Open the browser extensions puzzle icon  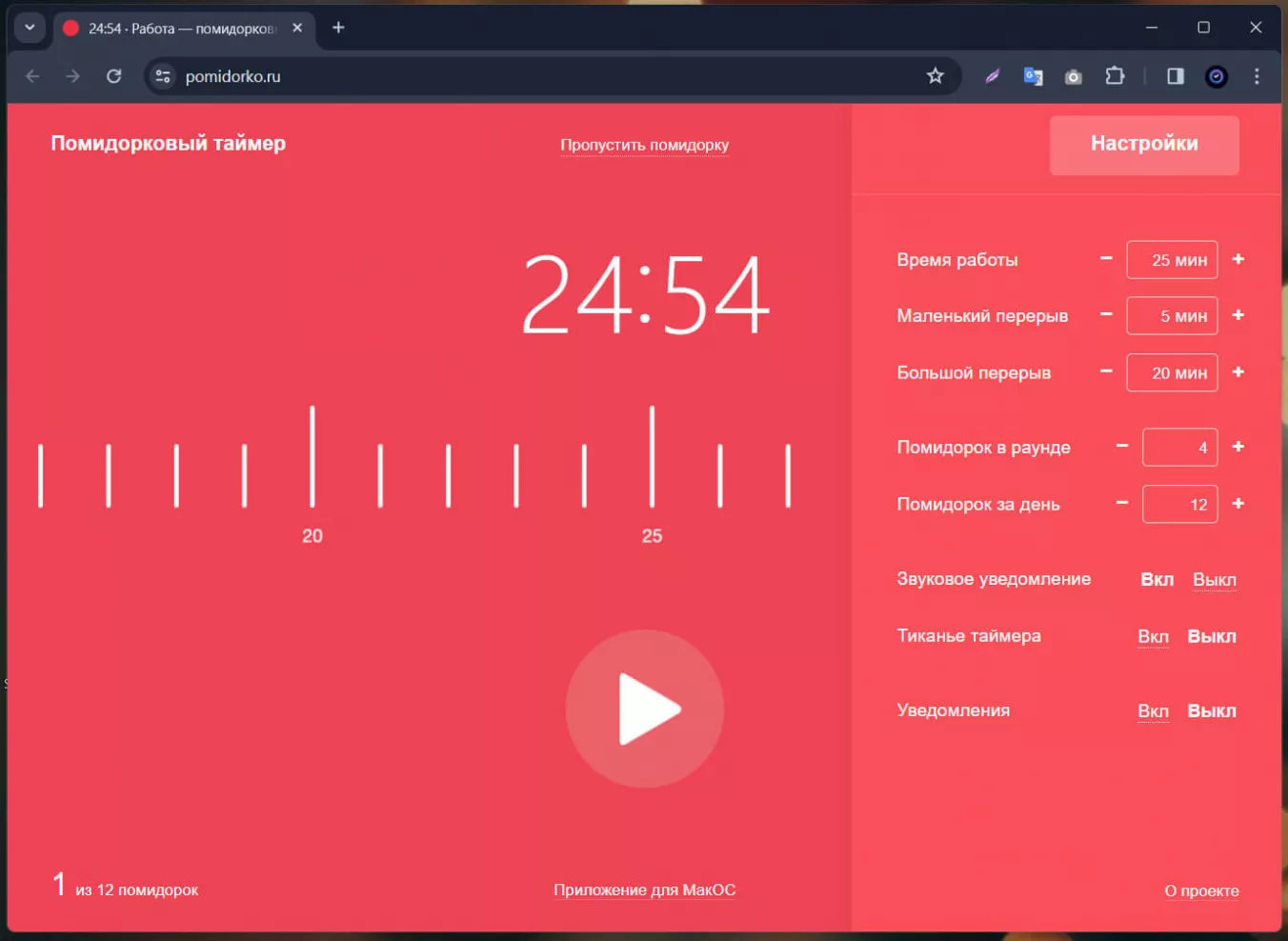point(1115,76)
